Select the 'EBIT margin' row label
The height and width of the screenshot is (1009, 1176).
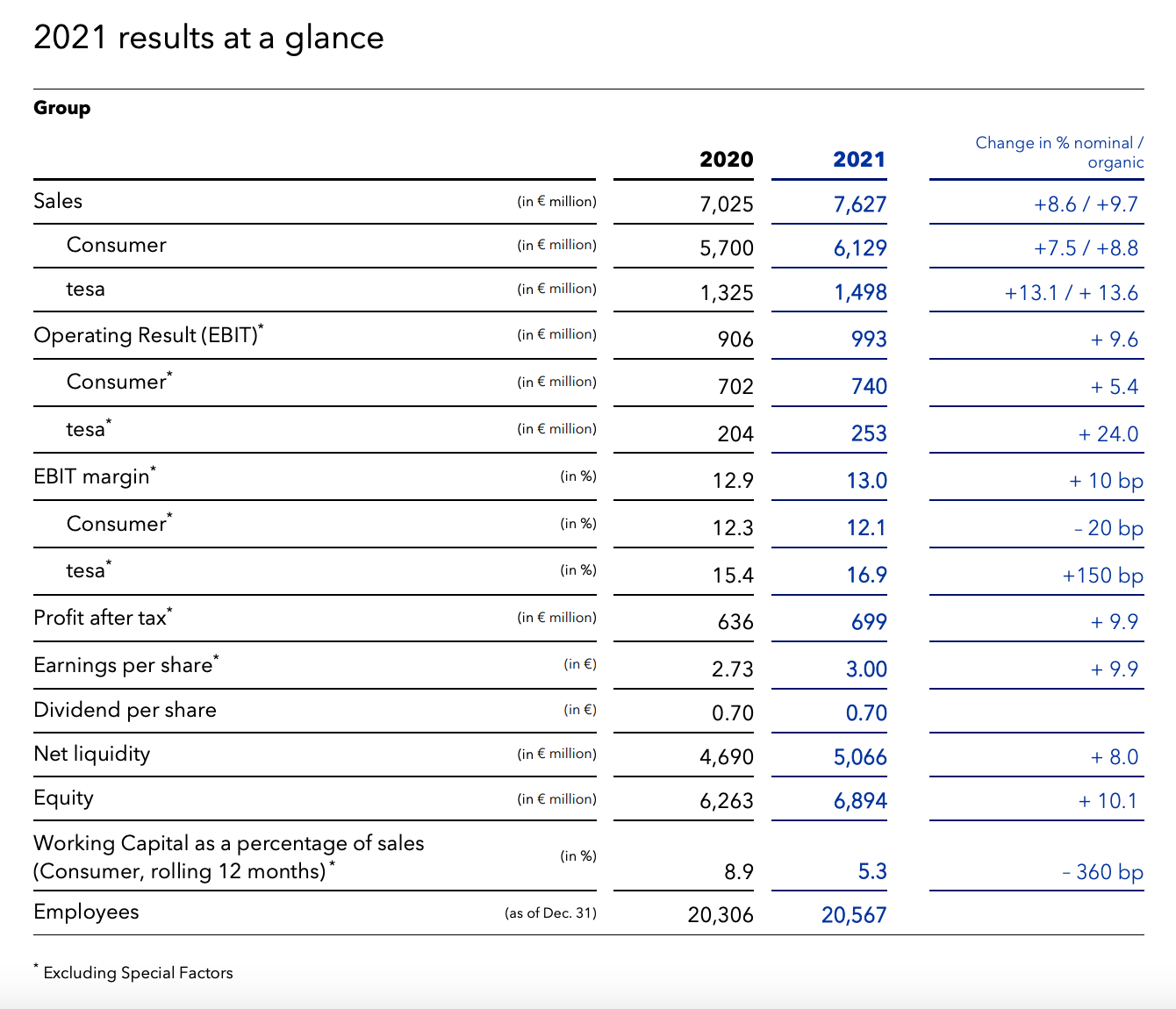click(92, 476)
